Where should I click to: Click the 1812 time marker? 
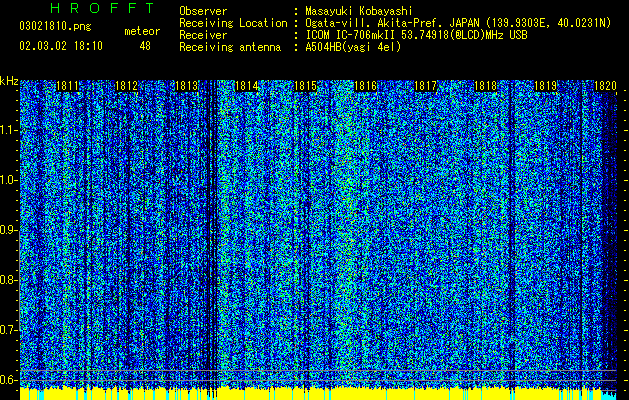pyautogui.click(x=127, y=86)
